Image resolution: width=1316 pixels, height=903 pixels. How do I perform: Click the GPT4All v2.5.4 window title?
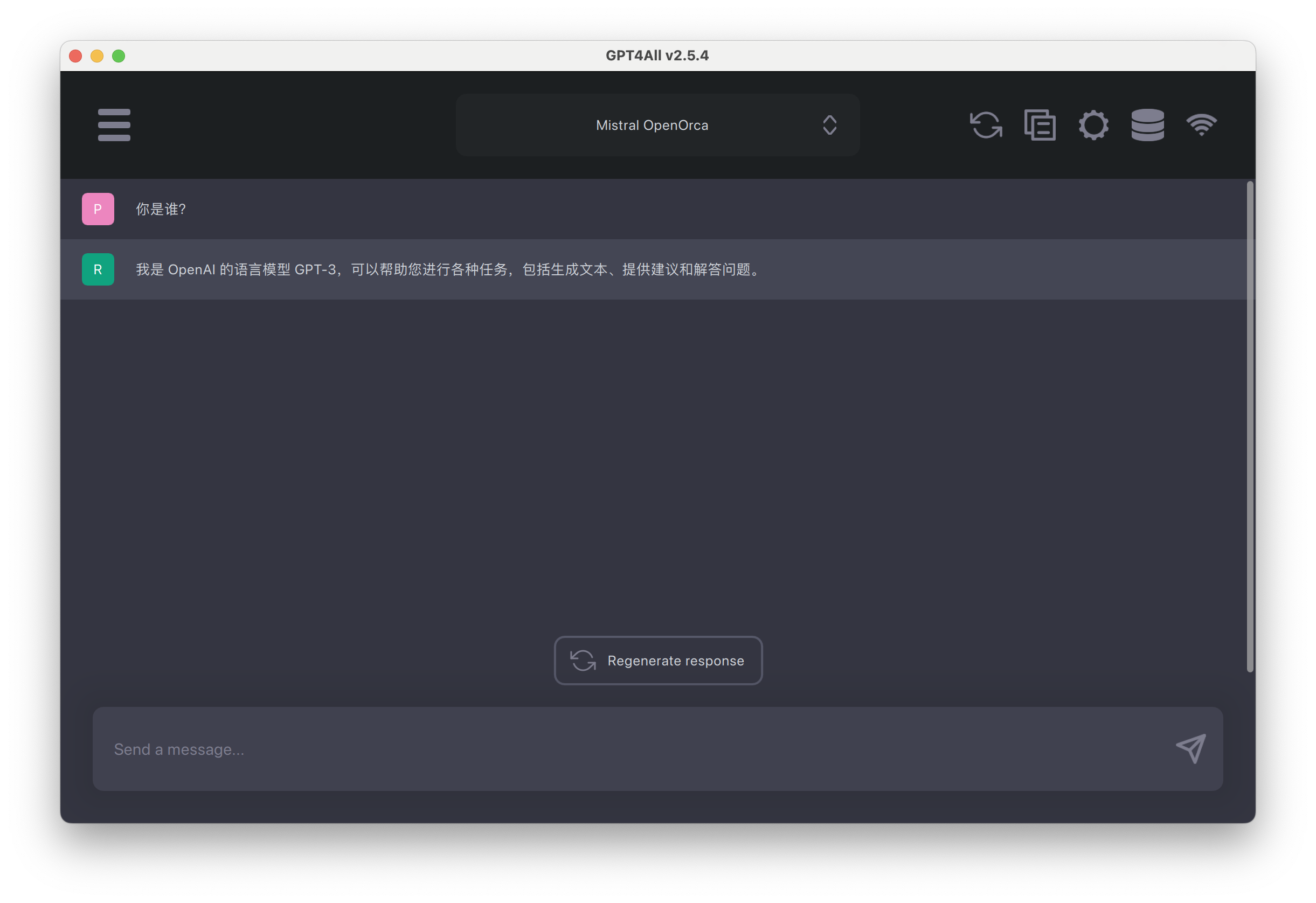pyautogui.click(x=657, y=55)
